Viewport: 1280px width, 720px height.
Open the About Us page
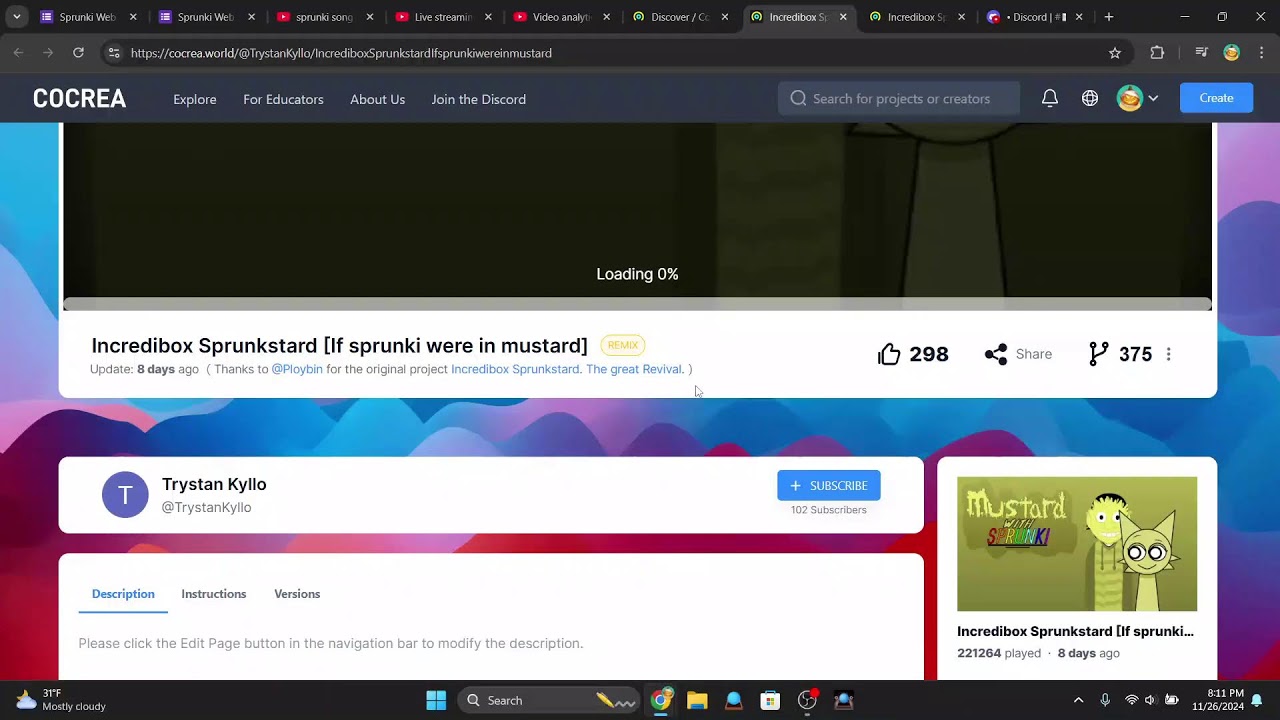coord(377,99)
